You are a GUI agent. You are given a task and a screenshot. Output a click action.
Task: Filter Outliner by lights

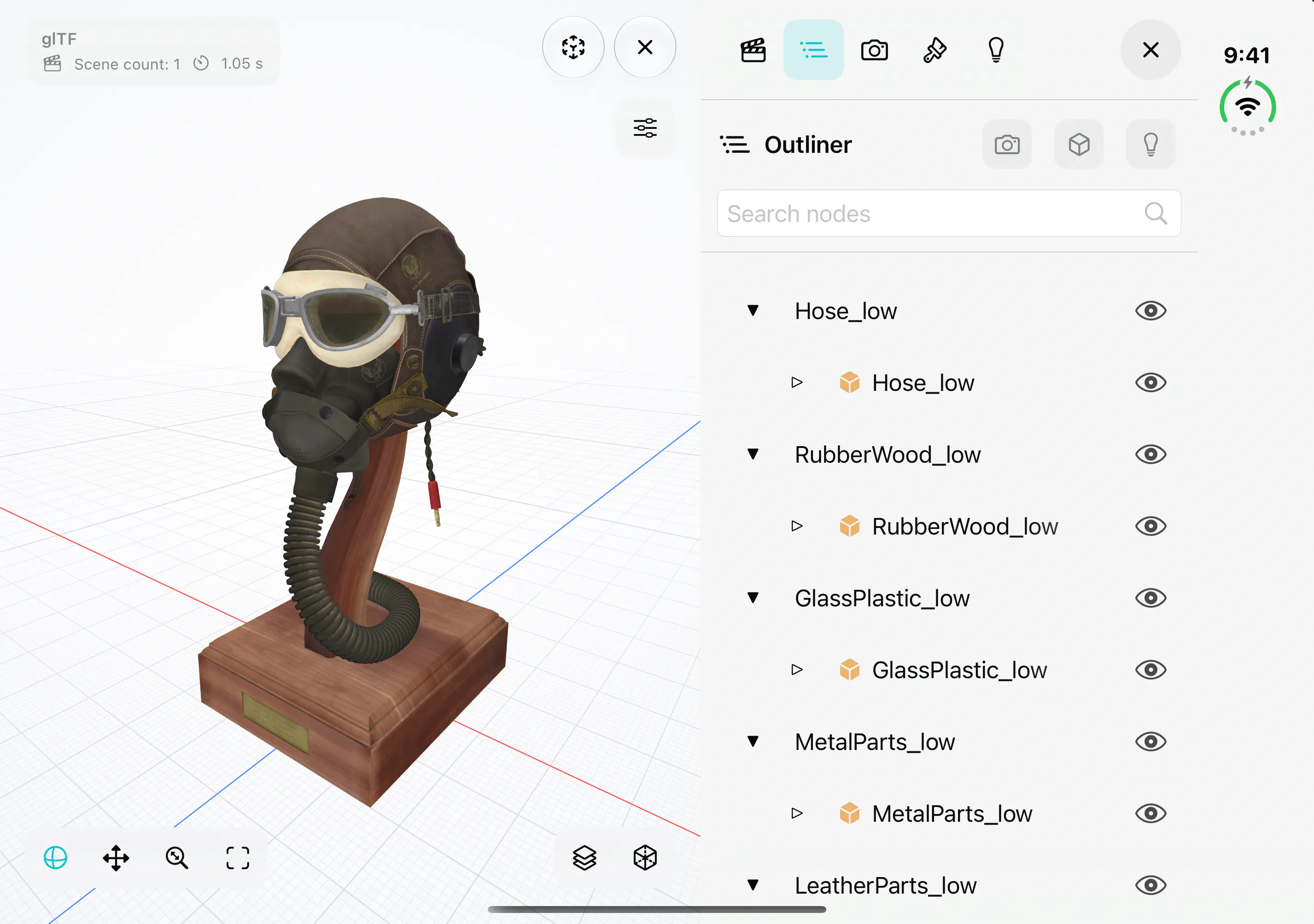click(x=1150, y=144)
